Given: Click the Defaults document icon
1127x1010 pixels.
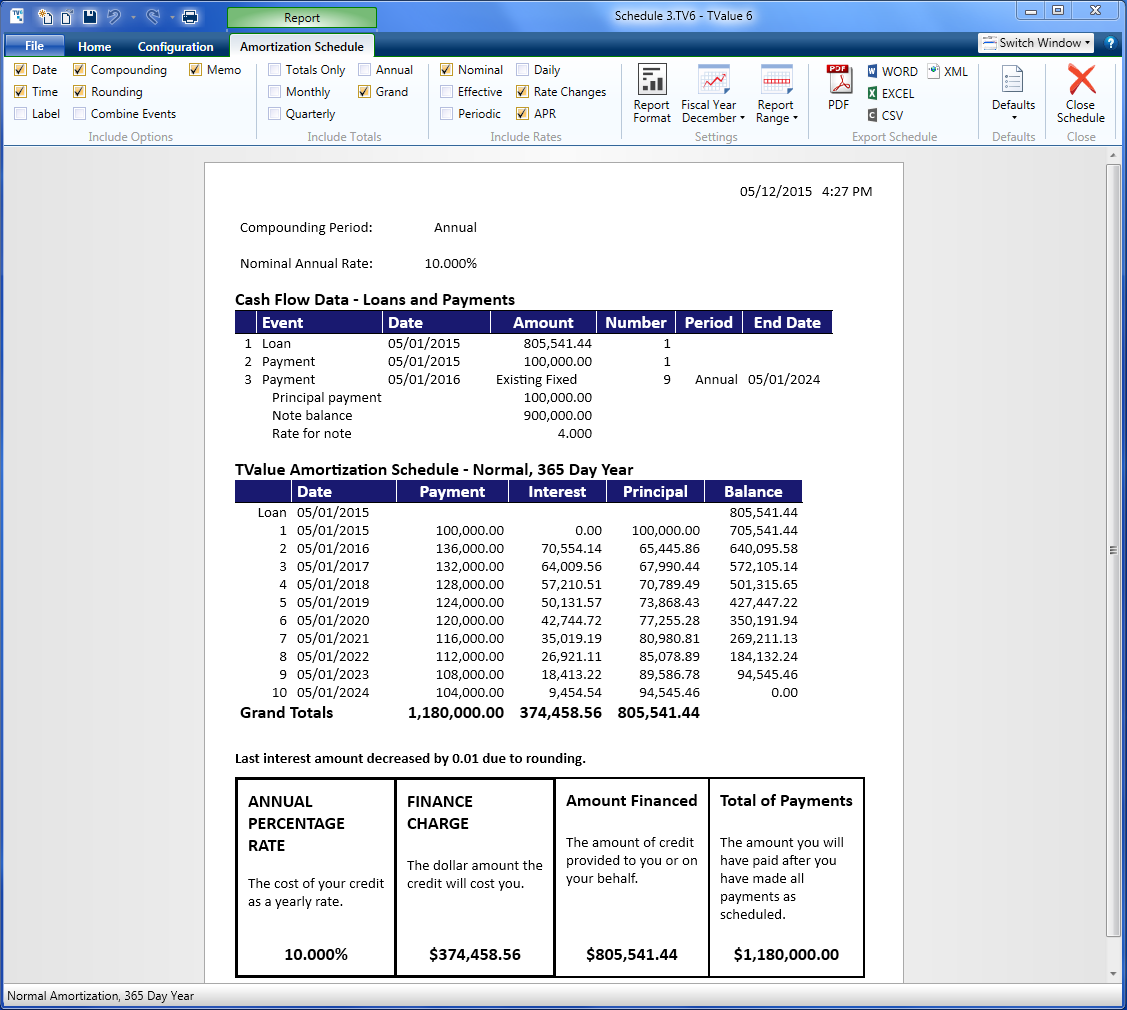Looking at the screenshot, I should 1013,79.
